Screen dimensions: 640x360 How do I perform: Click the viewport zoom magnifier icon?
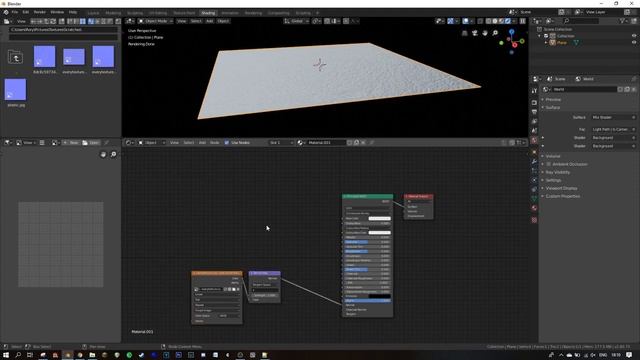(x=495, y=33)
